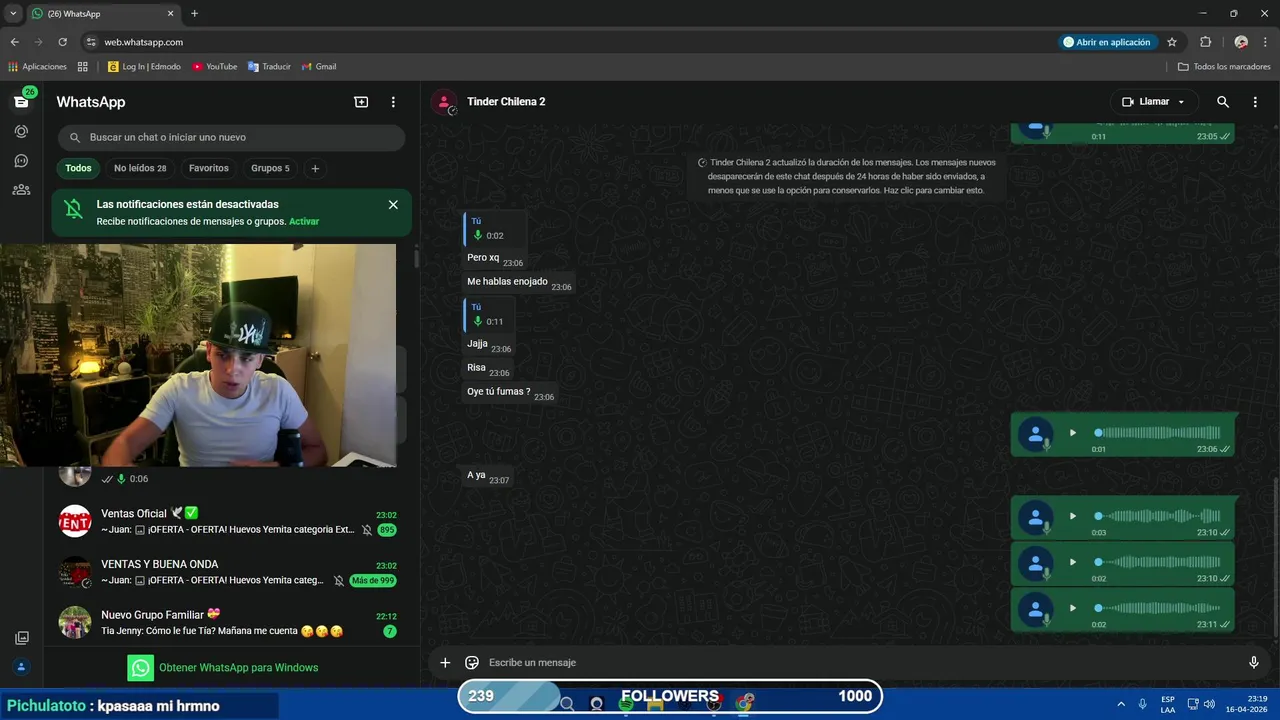Open Traducir bookmark

[x=269, y=67]
